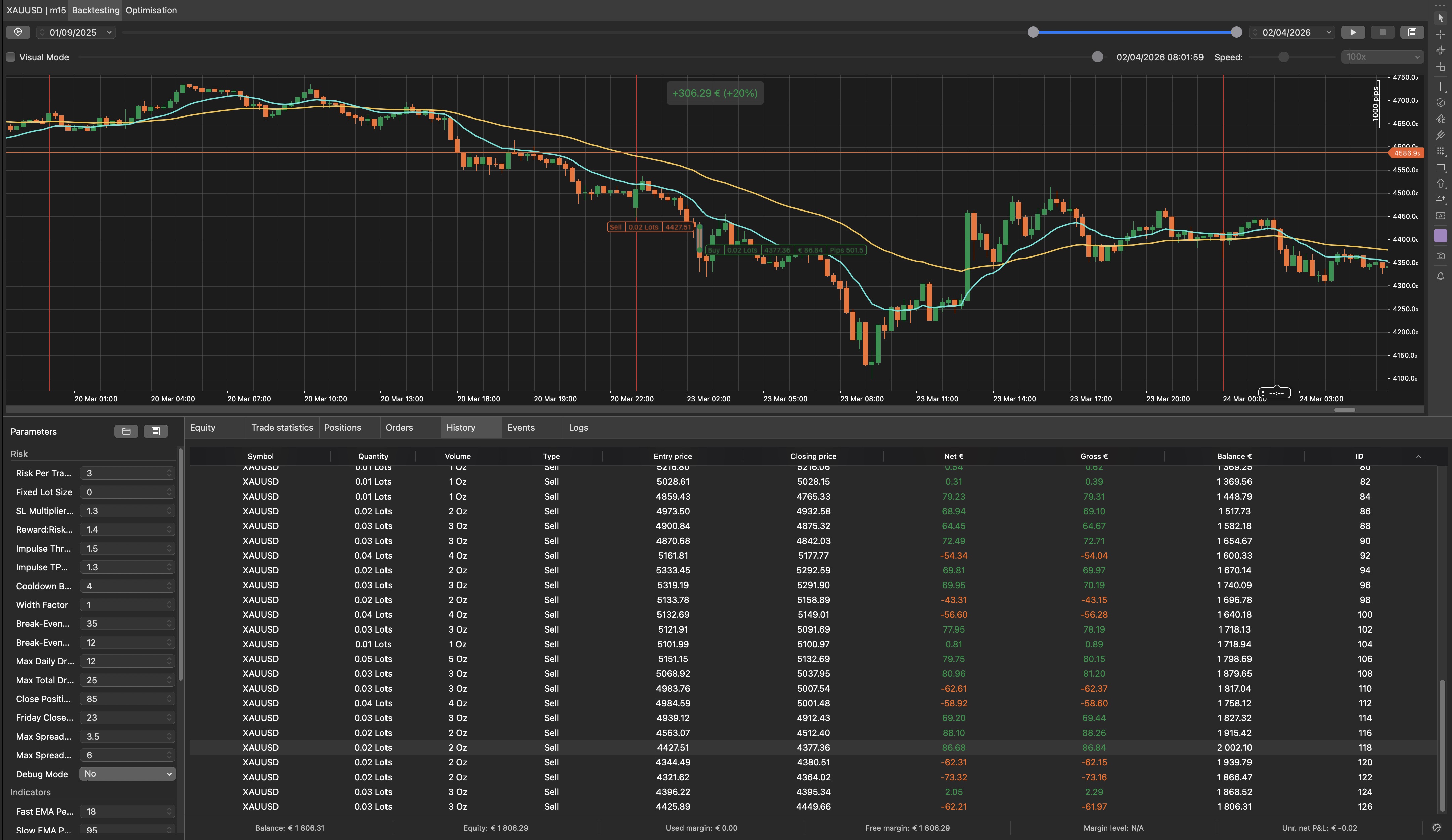
Task: Select the text annotation tool
Action: pyautogui.click(x=1441, y=214)
